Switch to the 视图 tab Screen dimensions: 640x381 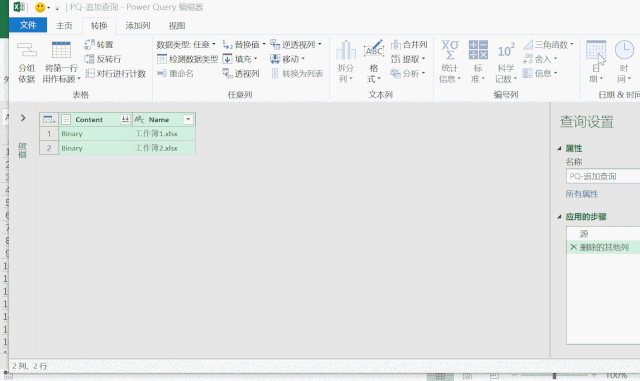[x=177, y=25]
